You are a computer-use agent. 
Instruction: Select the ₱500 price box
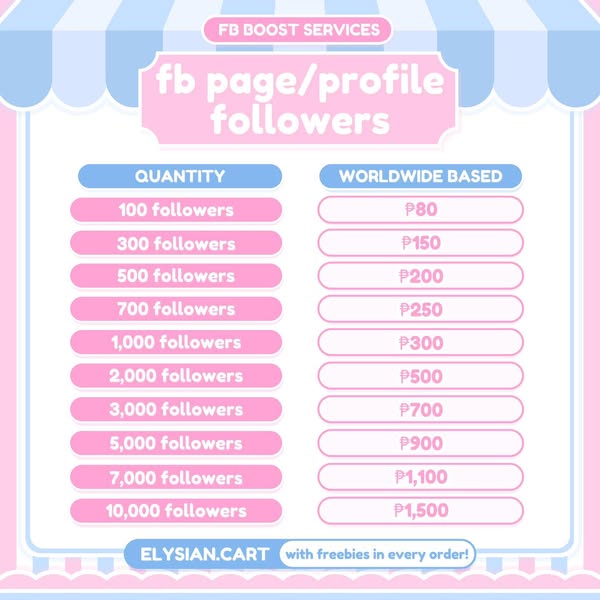pos(420,376)
